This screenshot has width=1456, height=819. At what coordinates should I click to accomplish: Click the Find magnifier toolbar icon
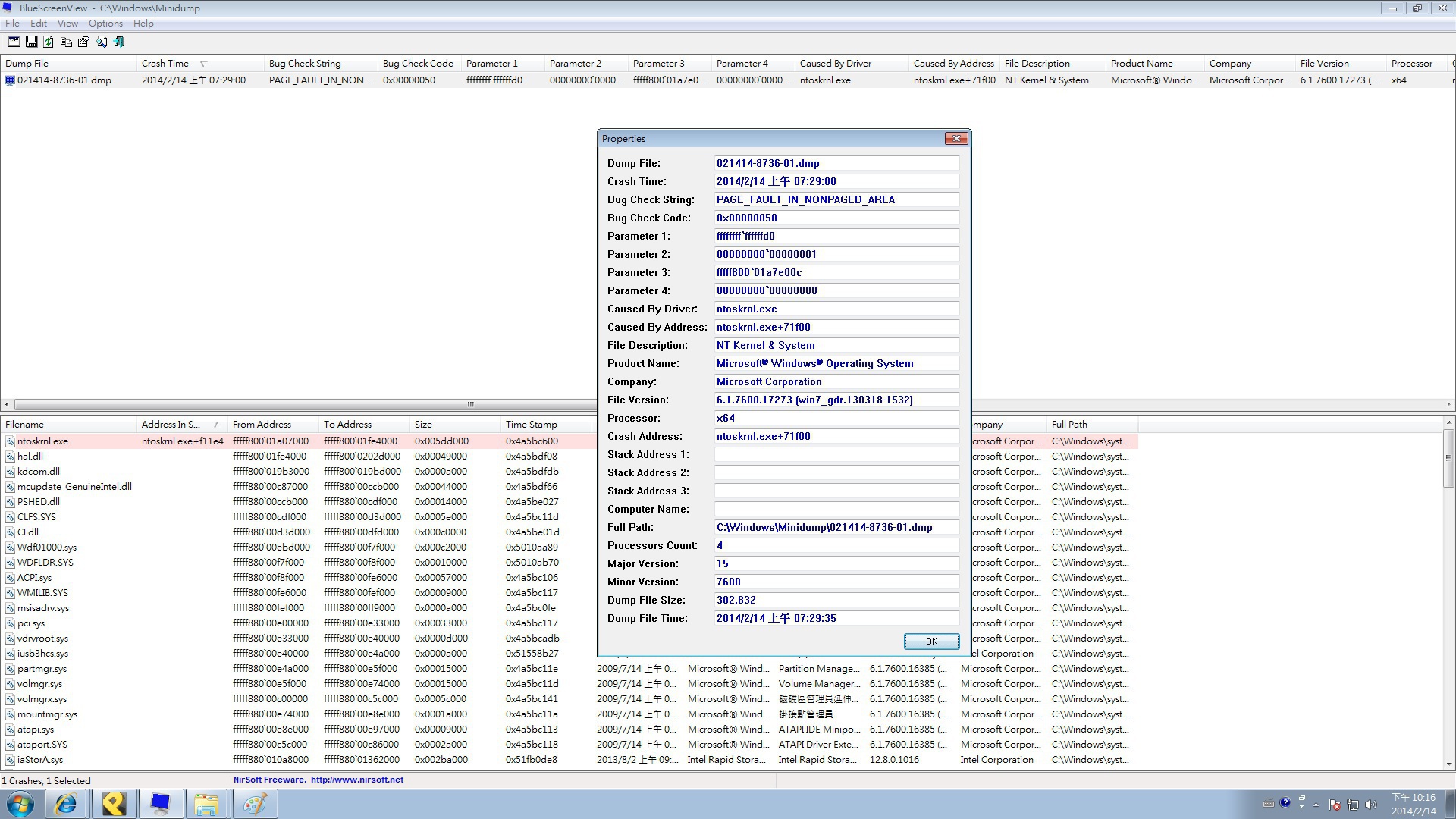[x=101, y=42]
